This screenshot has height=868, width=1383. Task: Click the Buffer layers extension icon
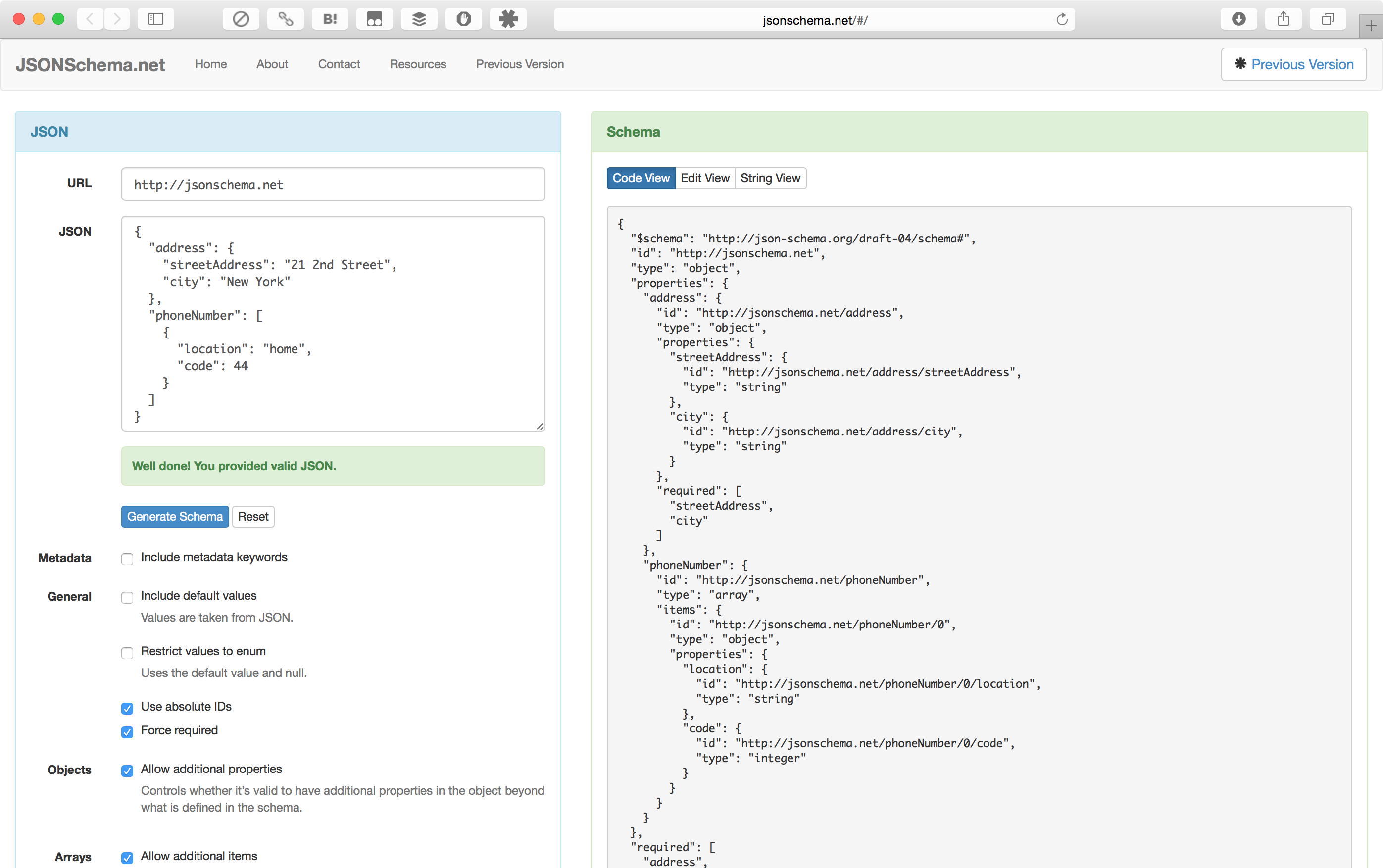point(419,18)
